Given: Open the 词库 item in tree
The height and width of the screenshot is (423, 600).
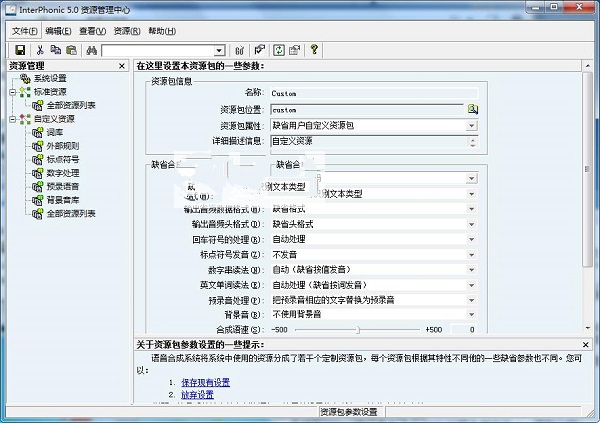Looking at the screenshot, I should click(55, 132).
